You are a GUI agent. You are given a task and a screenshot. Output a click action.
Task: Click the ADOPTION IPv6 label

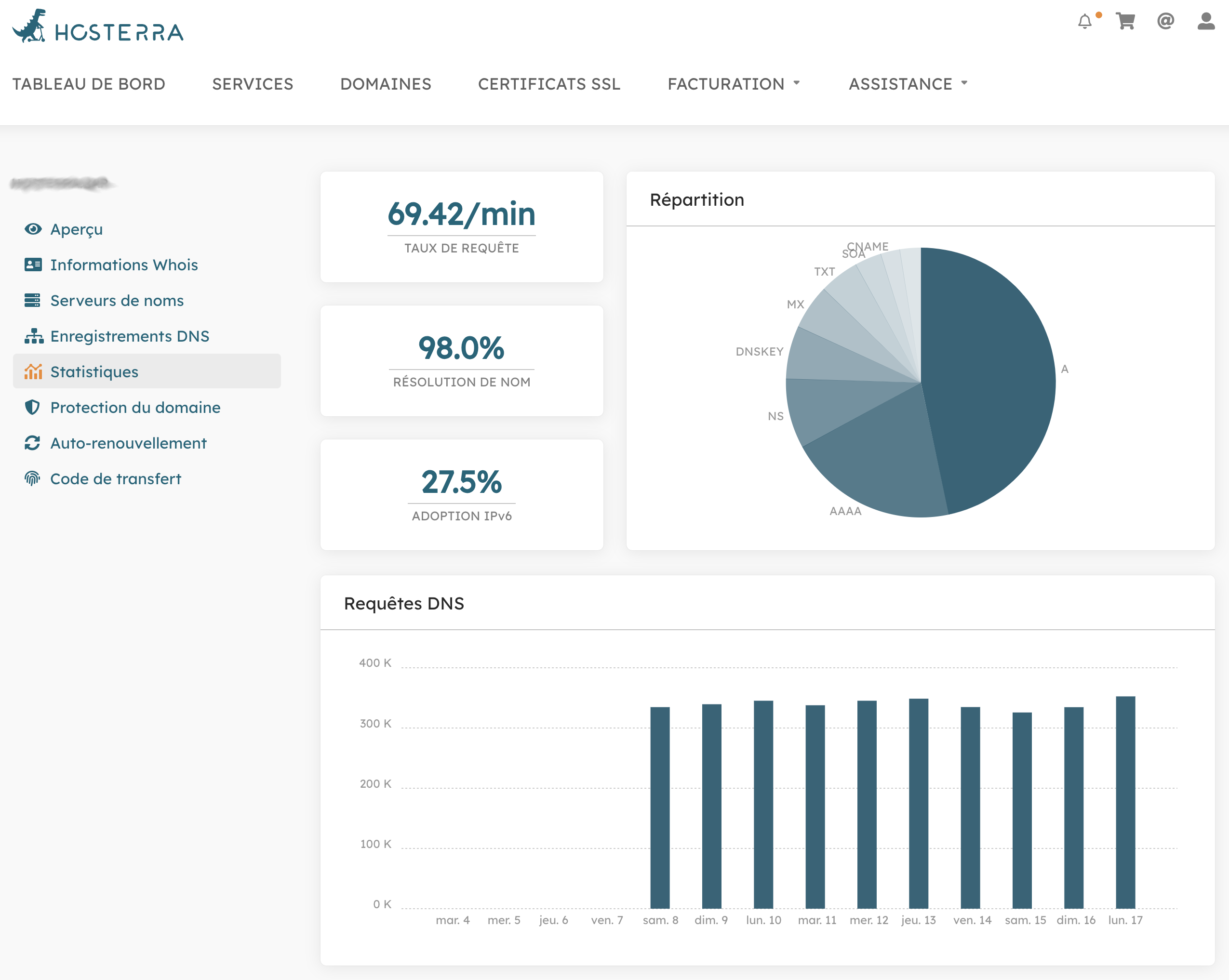(462, 516)
